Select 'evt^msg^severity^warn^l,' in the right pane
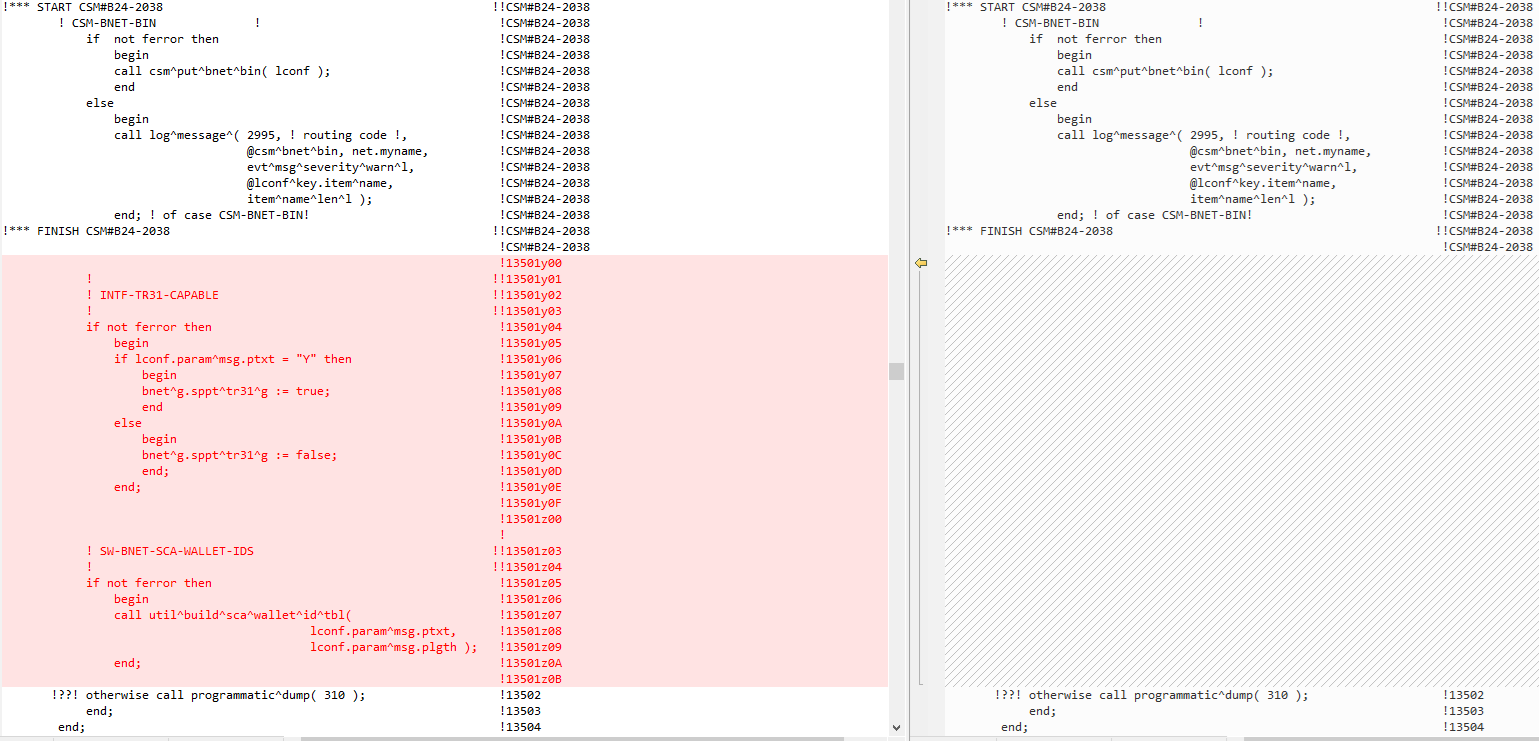This screenshot has height=741, width=1539. (x=1274, y=167)
